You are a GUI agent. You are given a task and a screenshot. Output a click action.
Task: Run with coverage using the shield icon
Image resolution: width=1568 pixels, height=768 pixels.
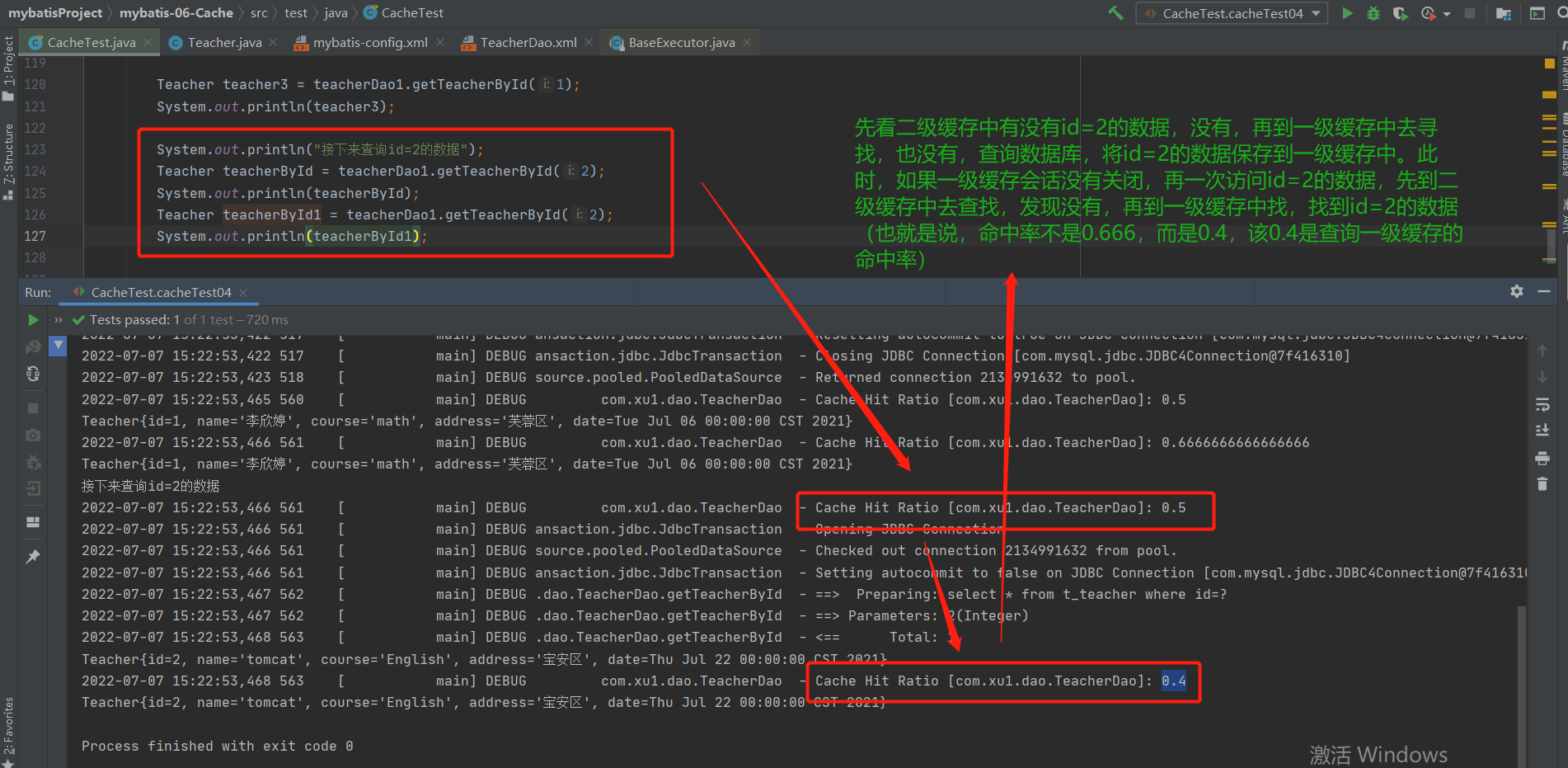[1400, 13]
